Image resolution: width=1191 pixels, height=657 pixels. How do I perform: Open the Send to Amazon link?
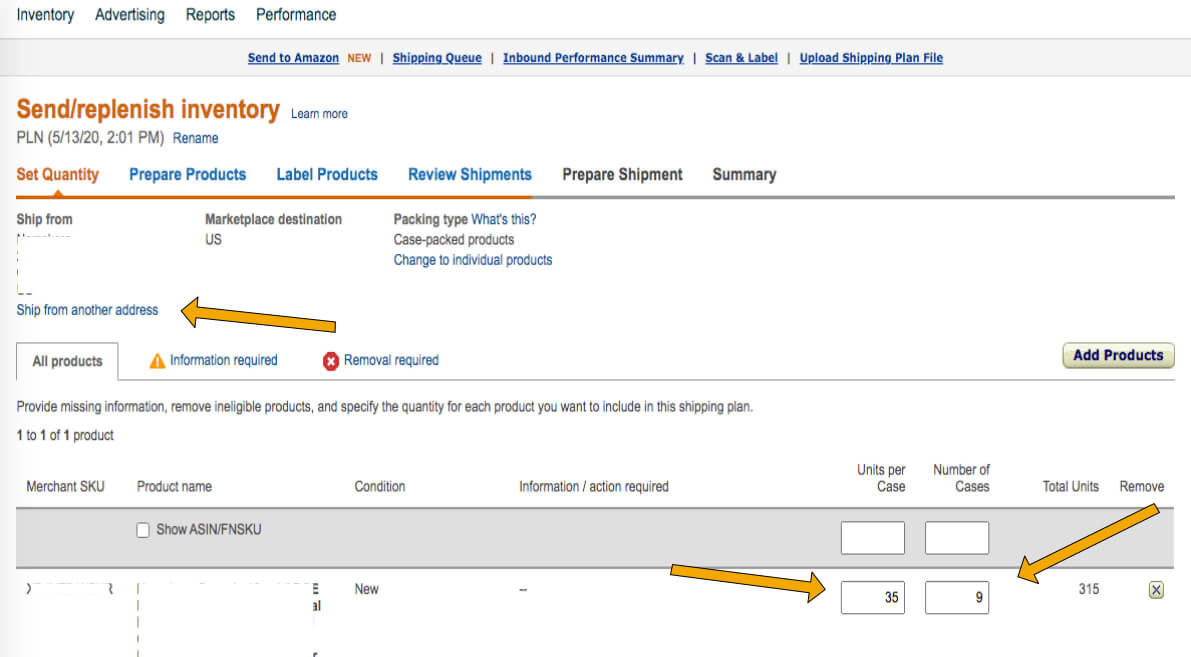click(293, 57)
